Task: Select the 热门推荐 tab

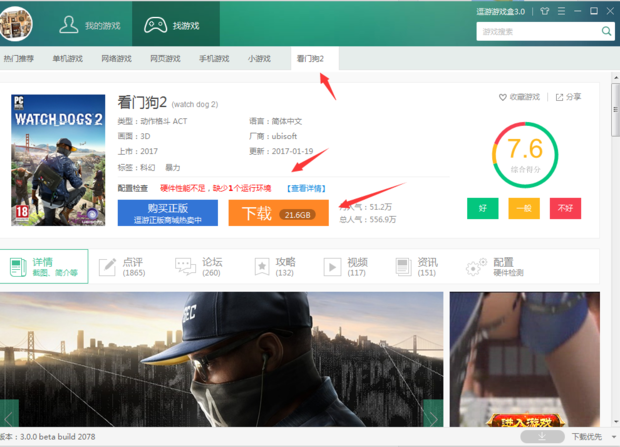Action: 19,59
